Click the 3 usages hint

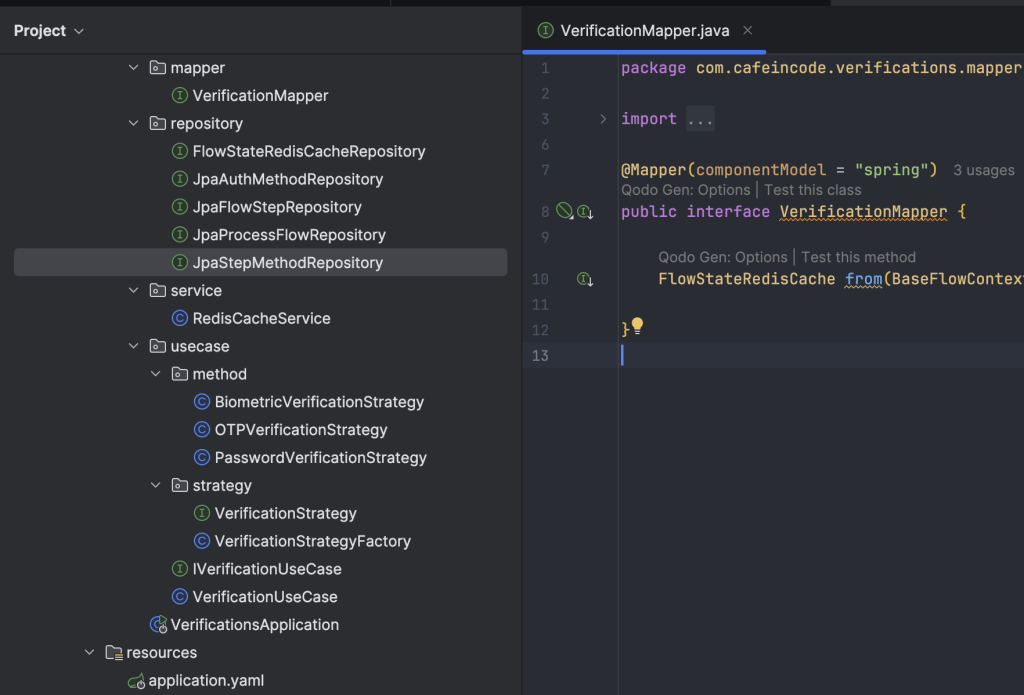[x=984, y=170]
